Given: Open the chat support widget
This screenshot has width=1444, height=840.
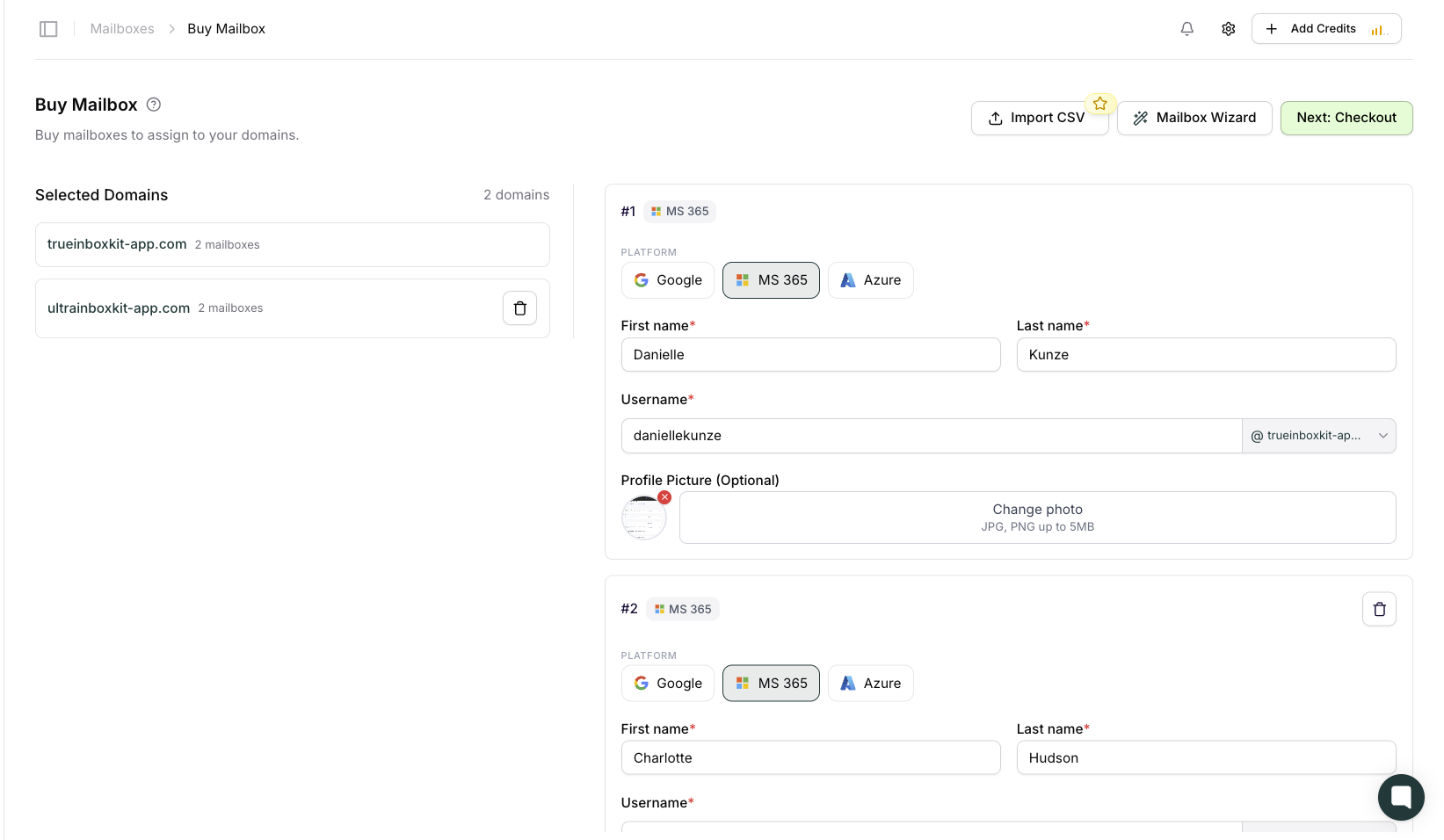Looking at the screenshot, I should (x=1400, y=797).
